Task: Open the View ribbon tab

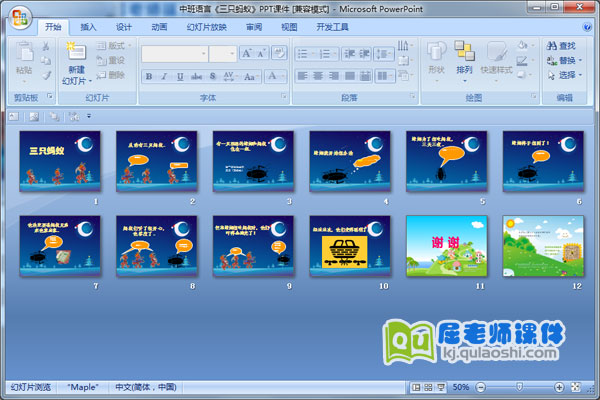Action: tap(289, 27)
